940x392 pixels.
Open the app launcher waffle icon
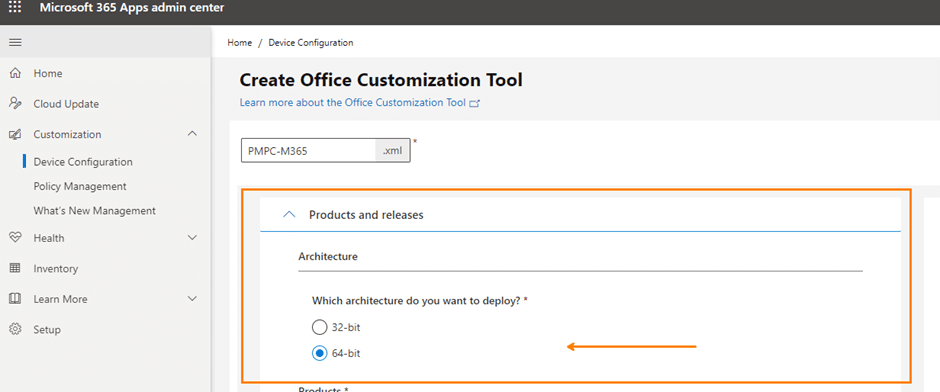tap(15, 8)
